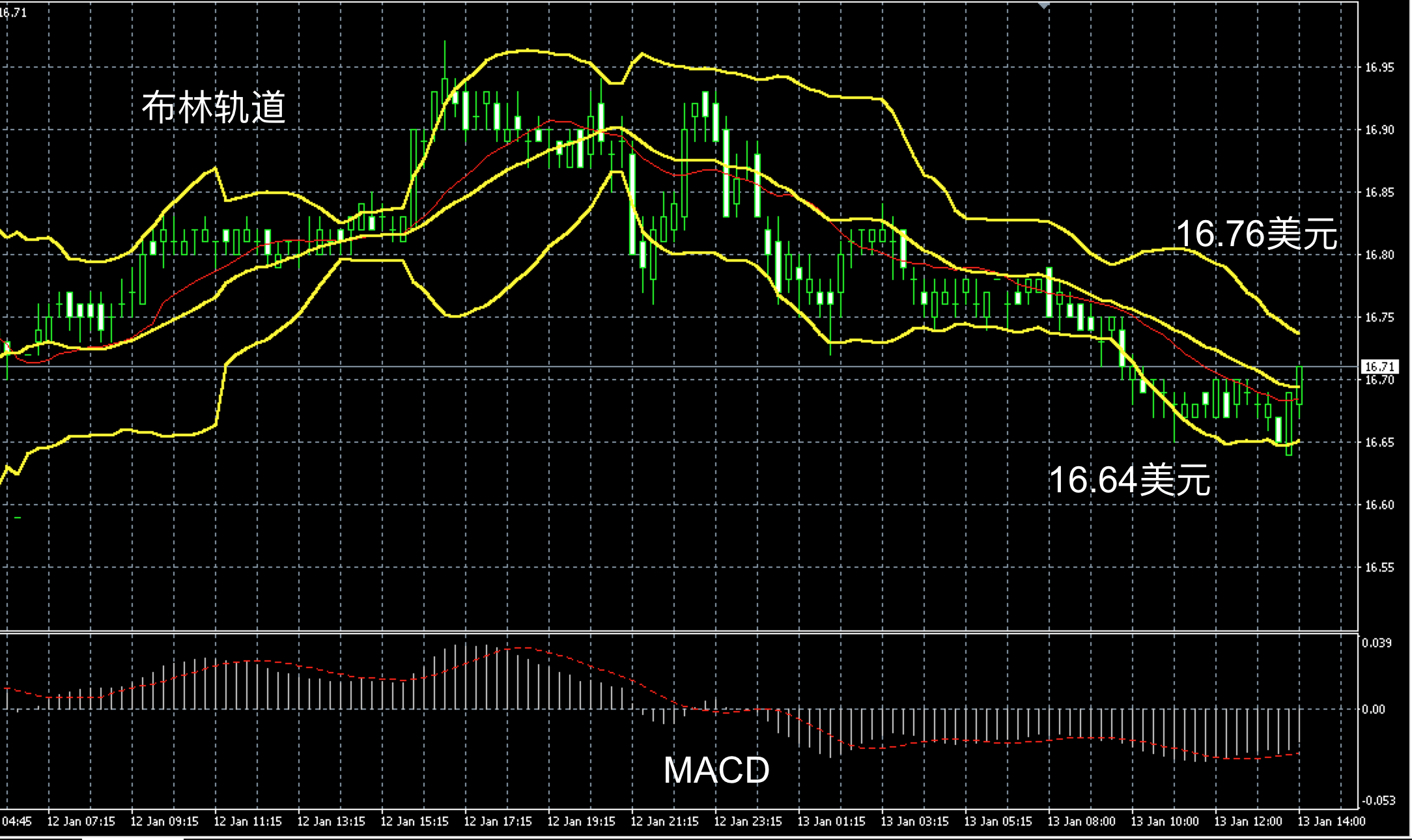1412x840 pixels.
Task: Click the 16.60 price axis label
Action: click(1379, 505)
